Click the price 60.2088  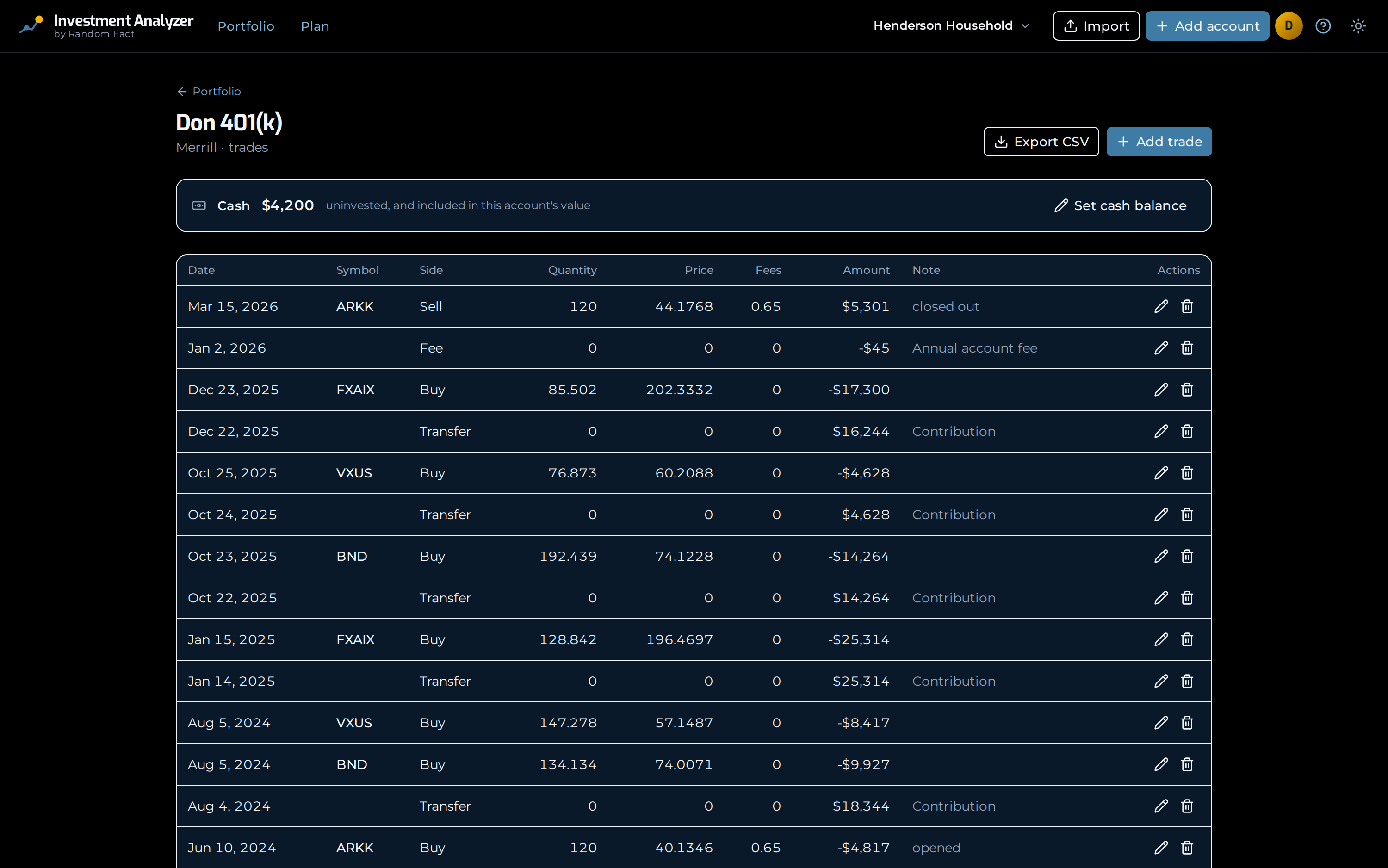(x=684, y=473)
